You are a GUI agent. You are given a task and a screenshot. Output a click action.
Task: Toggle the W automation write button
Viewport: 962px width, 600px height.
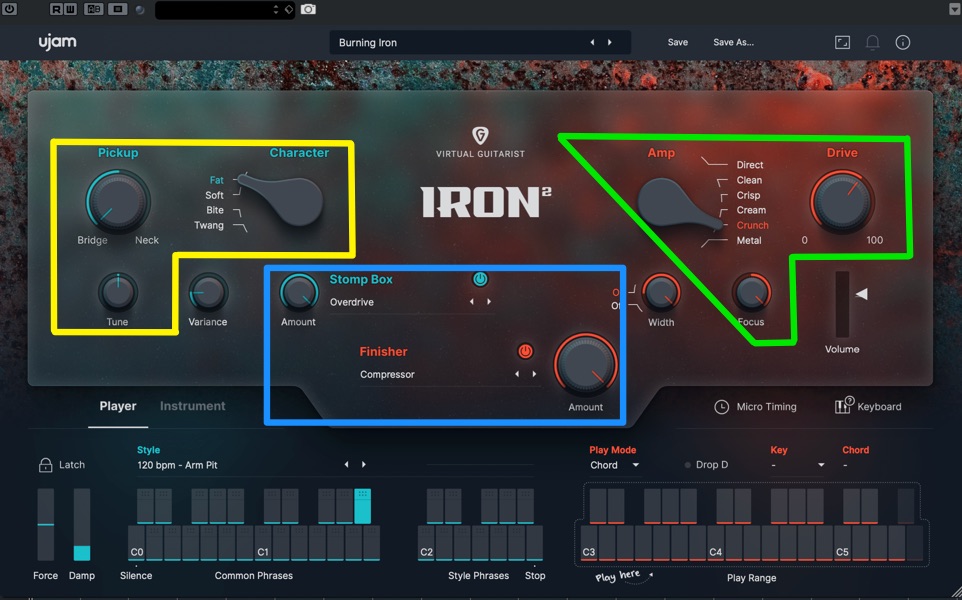tap(70, 9)
